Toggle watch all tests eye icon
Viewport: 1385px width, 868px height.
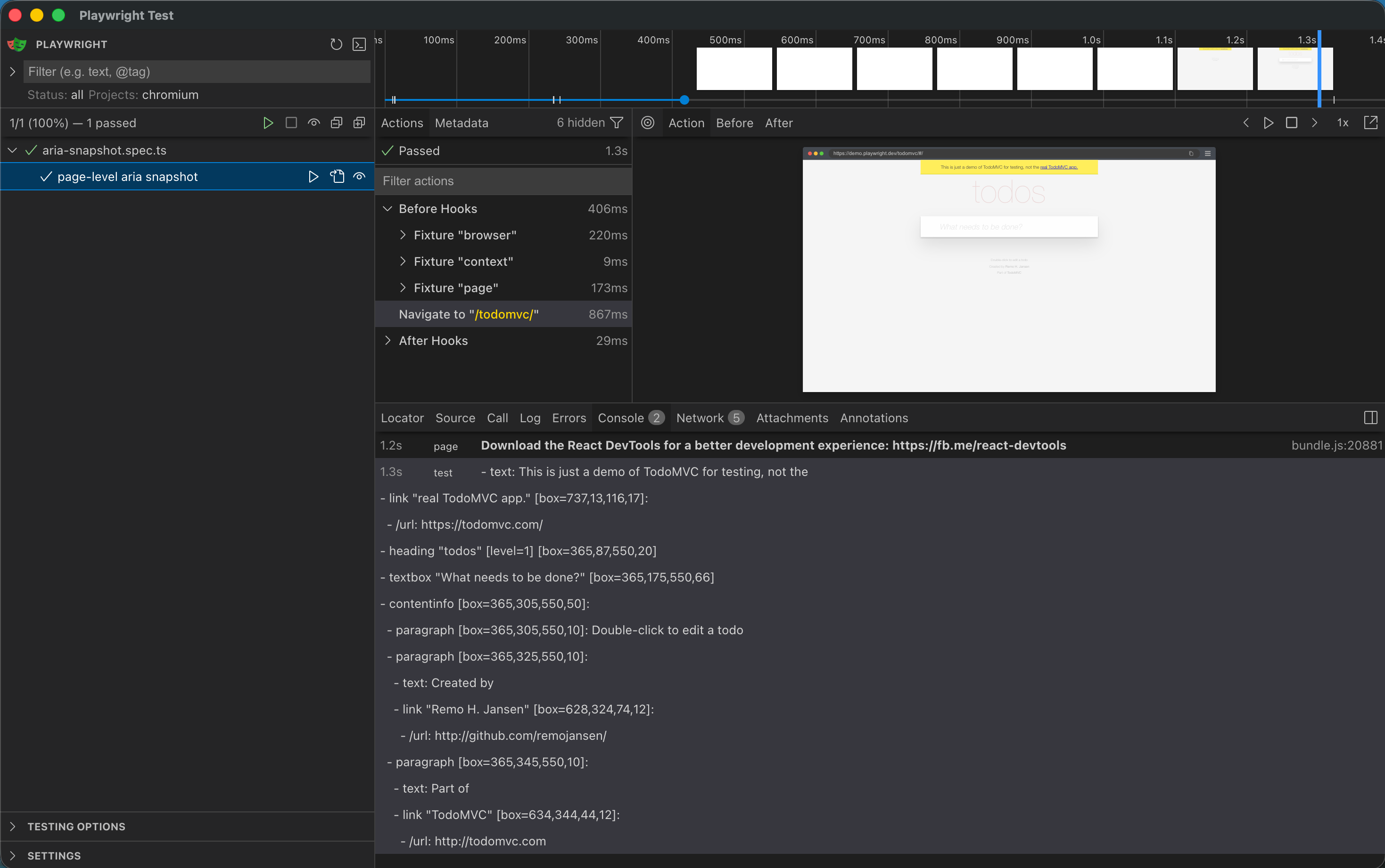point(313,123)
